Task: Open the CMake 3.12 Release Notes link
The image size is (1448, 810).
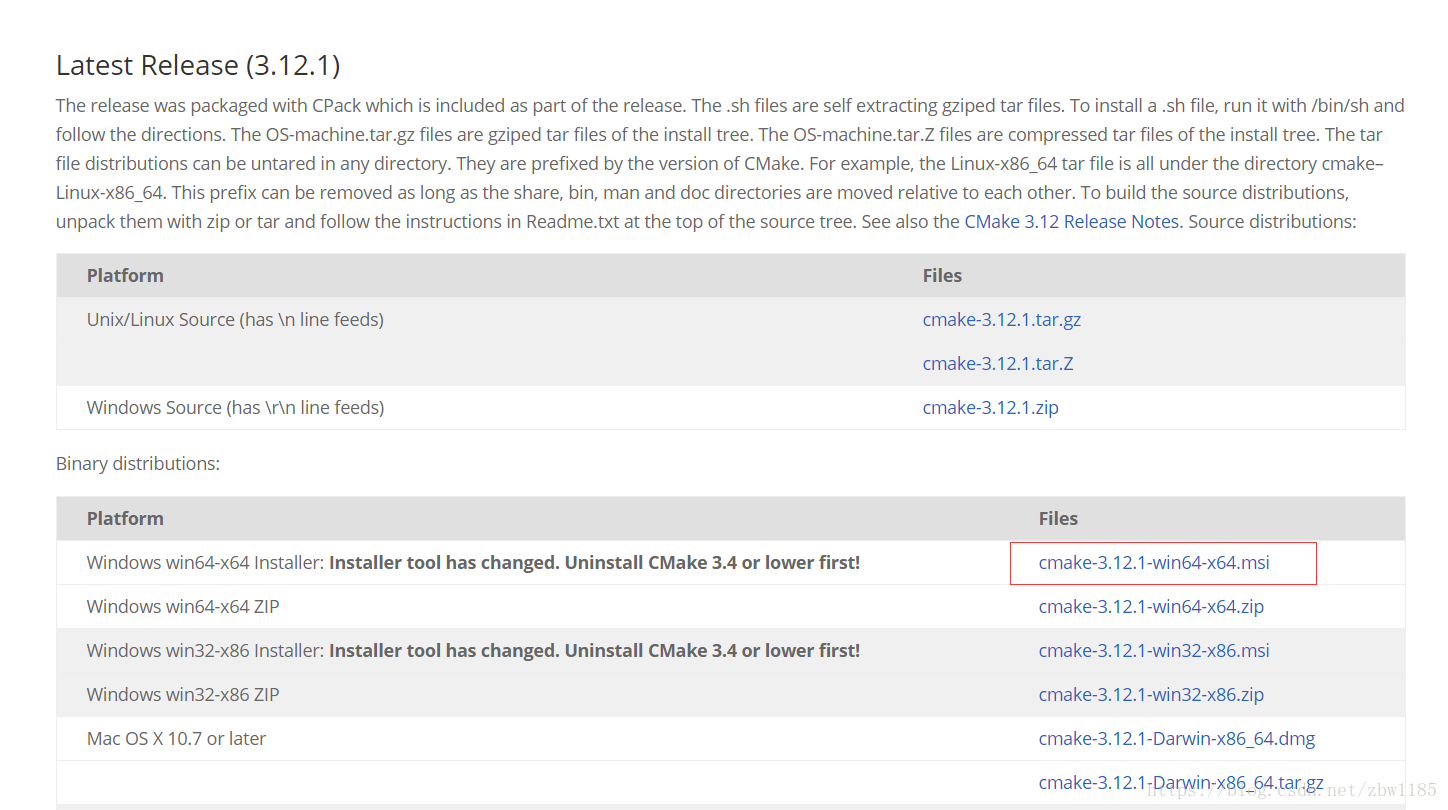Action: (x=1071, y=221)
